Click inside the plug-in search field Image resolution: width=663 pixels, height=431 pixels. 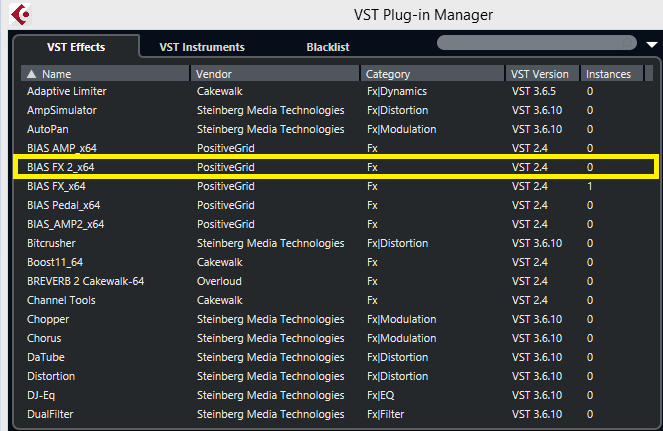pos(537,43)
